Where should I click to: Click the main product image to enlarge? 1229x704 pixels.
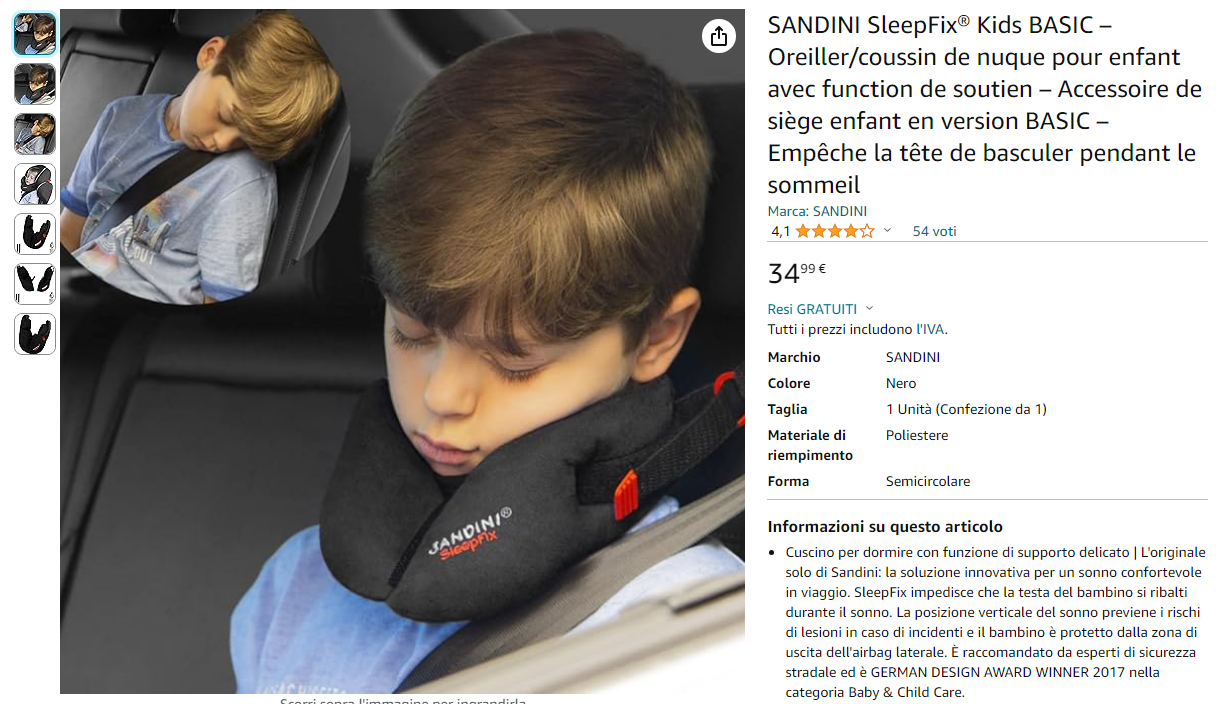[x=402, y=352]
